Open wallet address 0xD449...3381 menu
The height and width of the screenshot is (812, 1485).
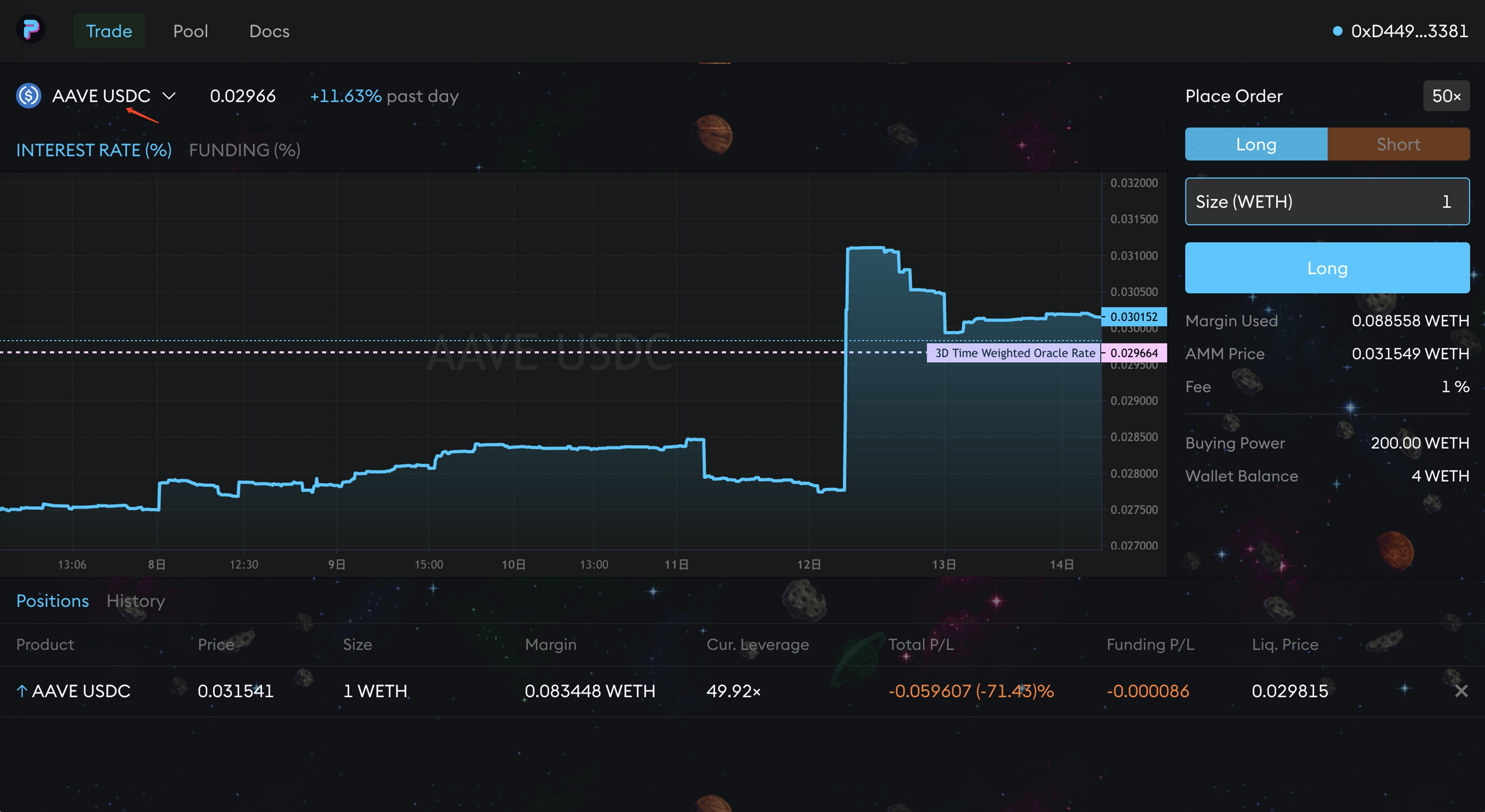tap(1409, 31)
